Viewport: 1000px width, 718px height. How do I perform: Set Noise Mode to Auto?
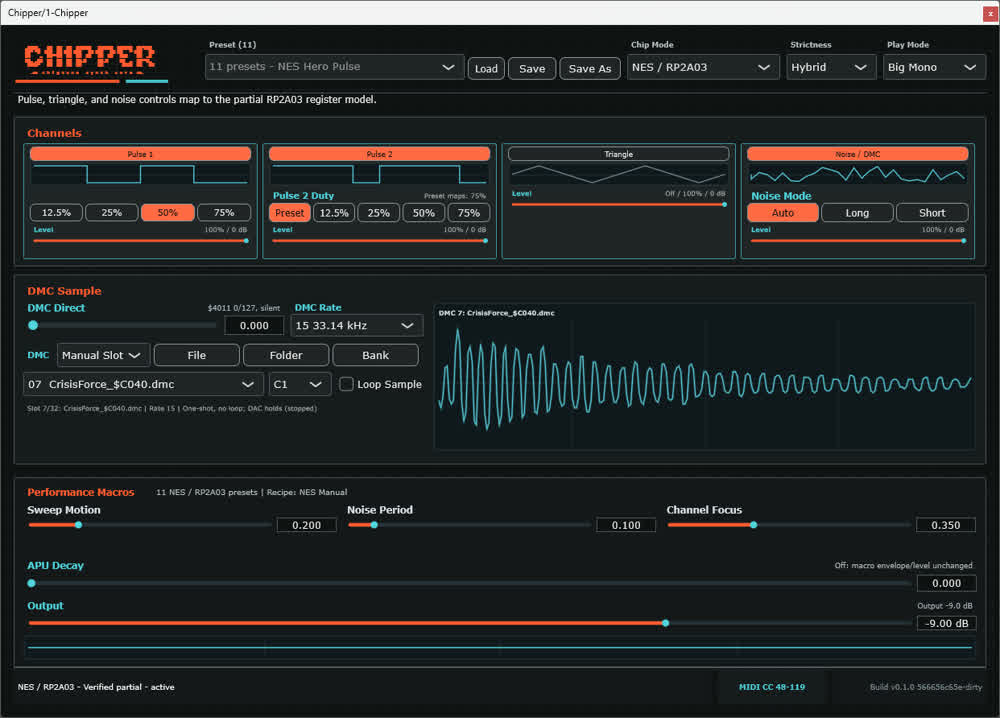click(783, 213)
